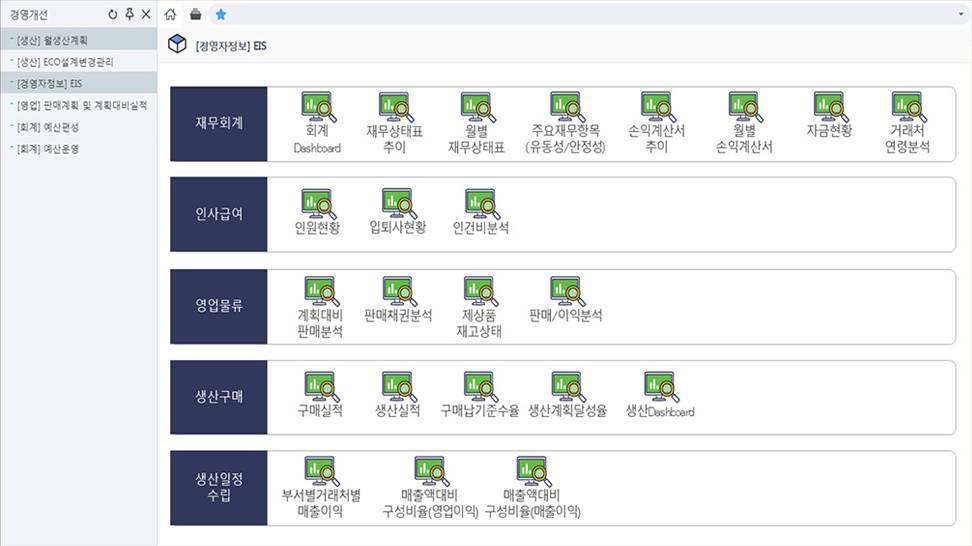The image size is (972, 546).
Task: Open 부서별거래처별 매출이익 icon
Action: (x=321, y=472)
